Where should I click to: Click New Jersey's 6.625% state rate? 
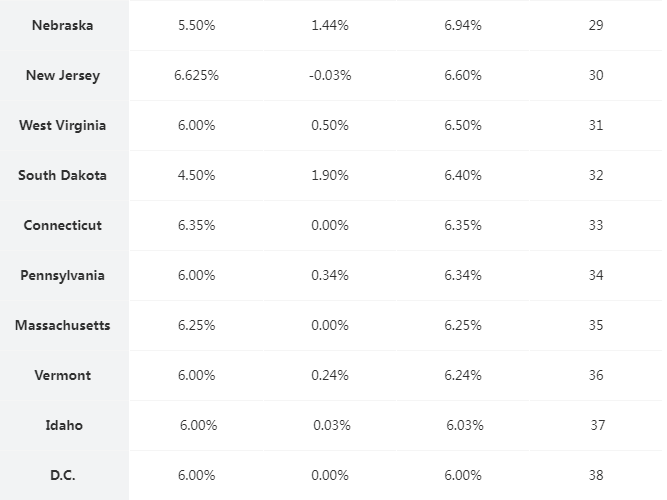pos(197,75)
